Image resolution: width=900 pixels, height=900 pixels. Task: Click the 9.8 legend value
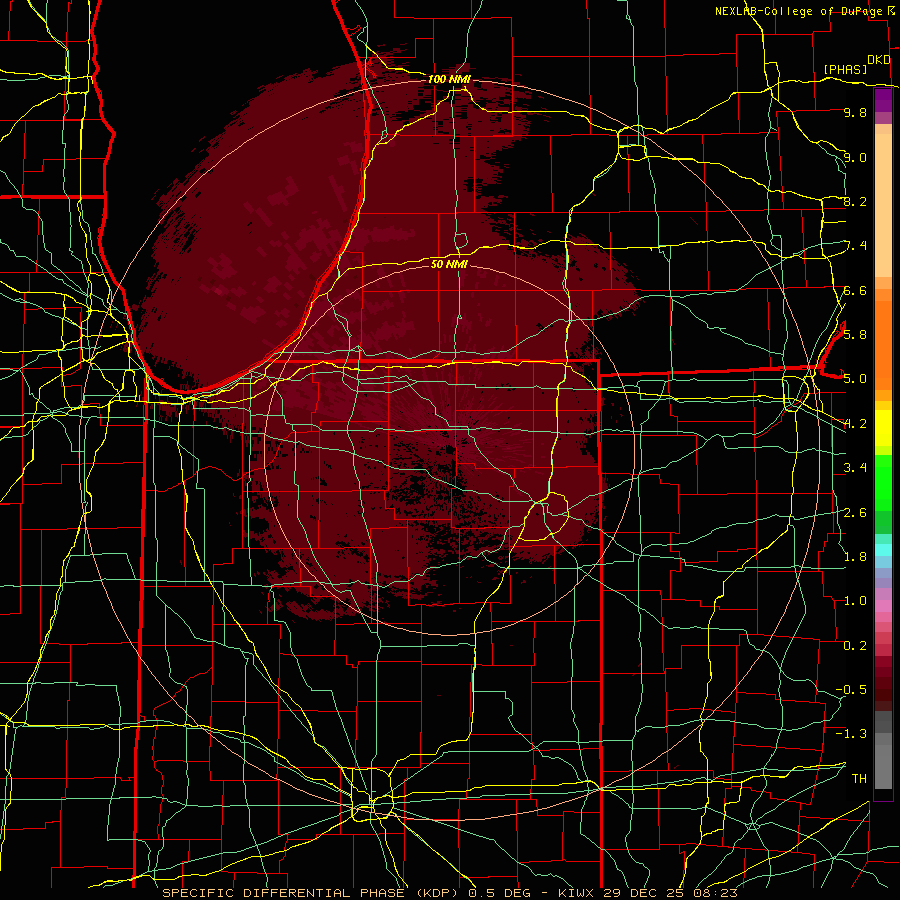click(x=855, y=112)
